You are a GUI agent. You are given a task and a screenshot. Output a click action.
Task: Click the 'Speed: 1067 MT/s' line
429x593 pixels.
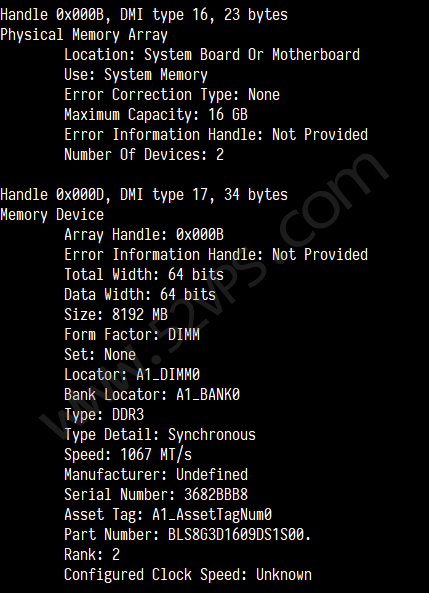click(x=128, y=455)
